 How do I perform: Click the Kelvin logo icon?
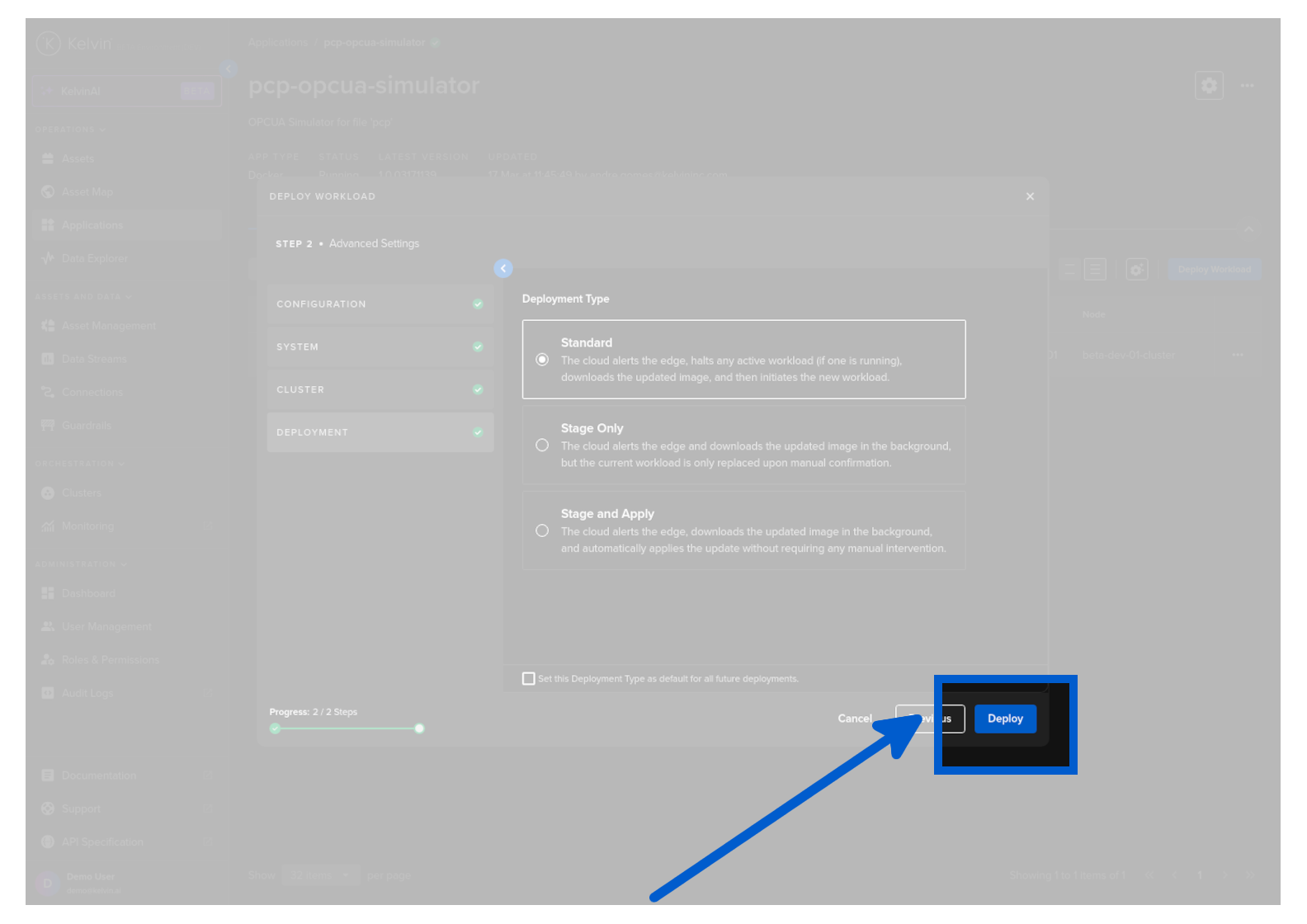(x=49, y=43)
